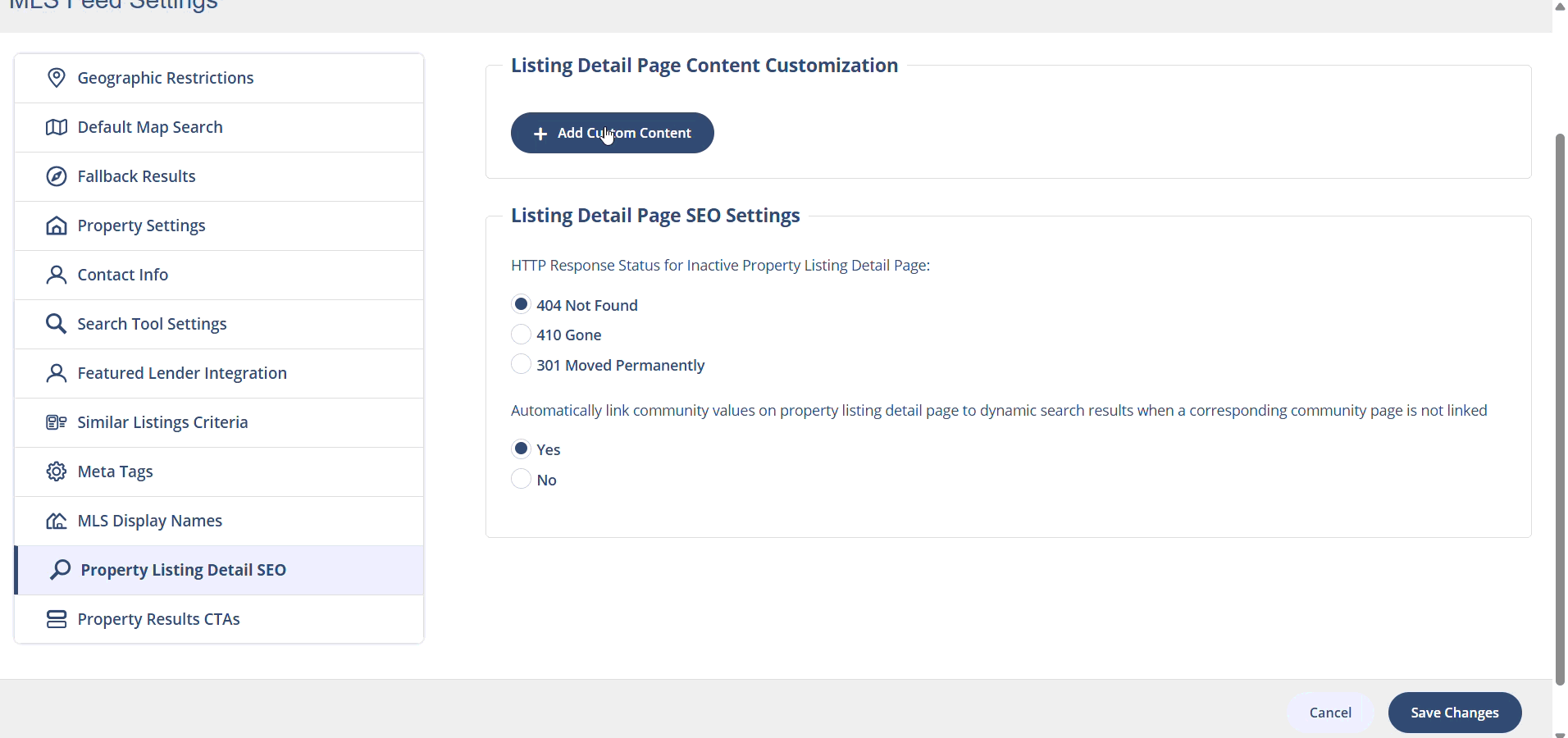The width and height of the screenshot is (1568, 738).
Task: Click the scrollbar up arrow
Action: 1560,7
